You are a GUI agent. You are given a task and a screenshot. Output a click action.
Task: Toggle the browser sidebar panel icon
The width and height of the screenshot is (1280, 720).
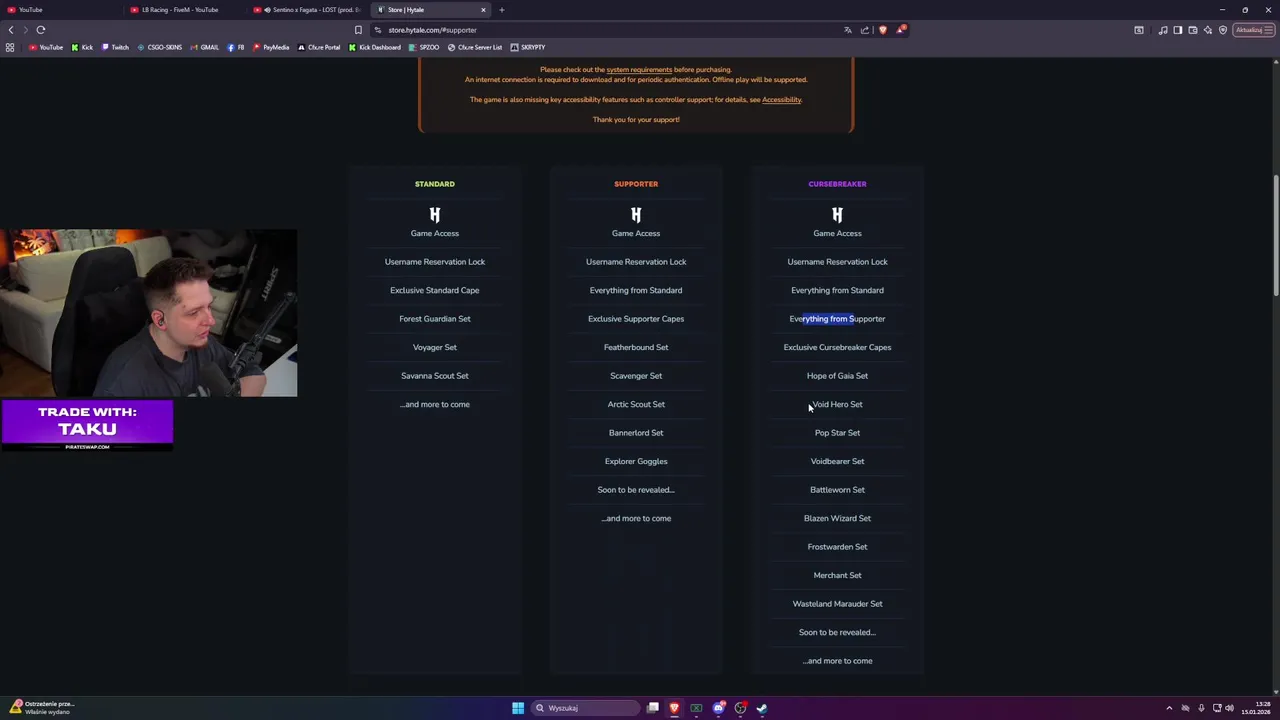point(1178,30)
